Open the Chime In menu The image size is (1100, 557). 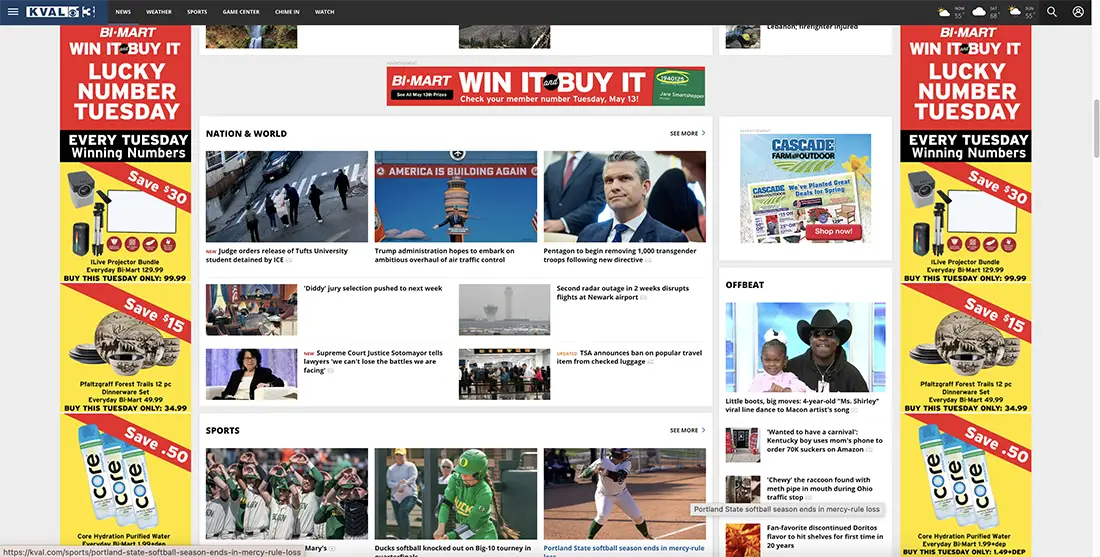coord(287,12)
